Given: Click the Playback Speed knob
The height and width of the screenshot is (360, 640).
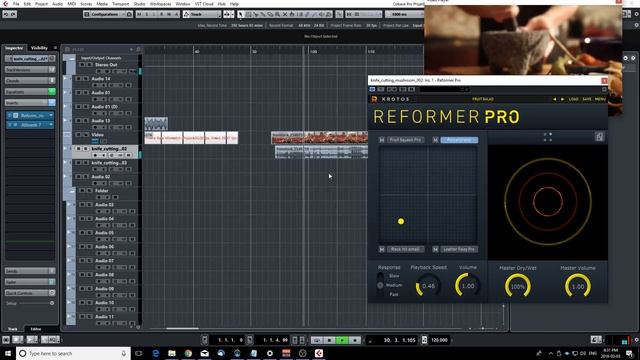Looking at the screenshot, I should coord(428,286).
